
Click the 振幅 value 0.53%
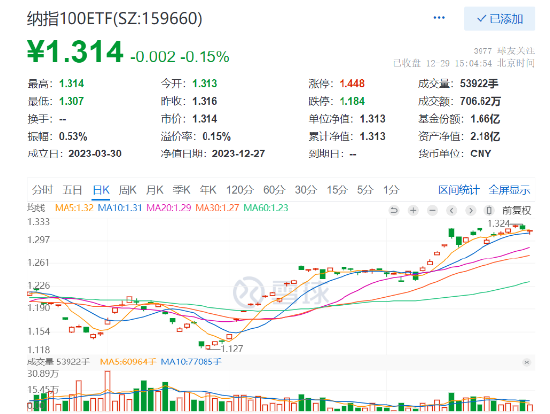tap(73, 136)
